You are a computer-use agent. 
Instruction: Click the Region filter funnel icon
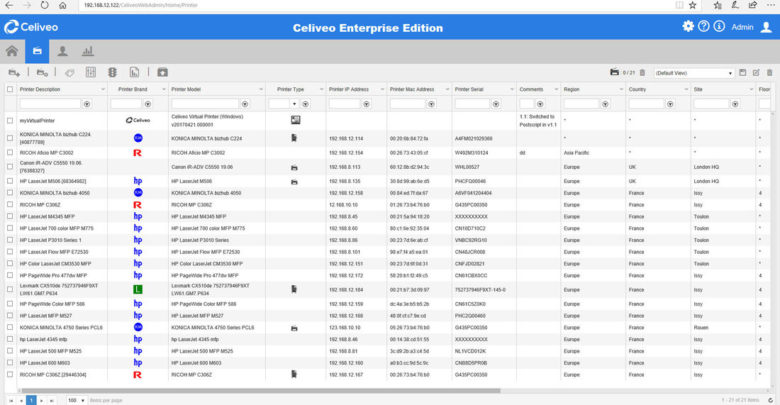[x=605, y=104]
